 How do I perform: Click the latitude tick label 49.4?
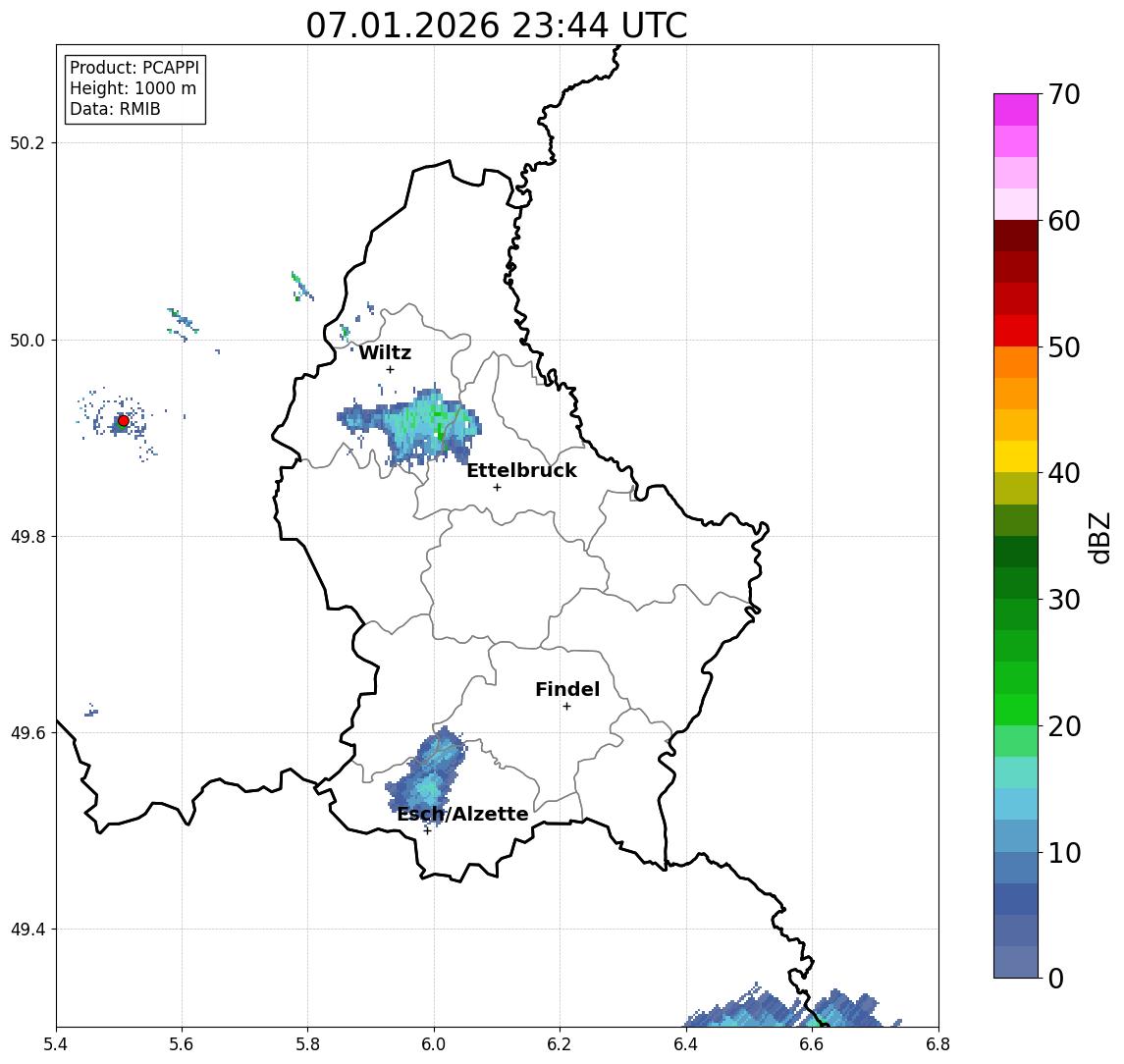point(27,930)
